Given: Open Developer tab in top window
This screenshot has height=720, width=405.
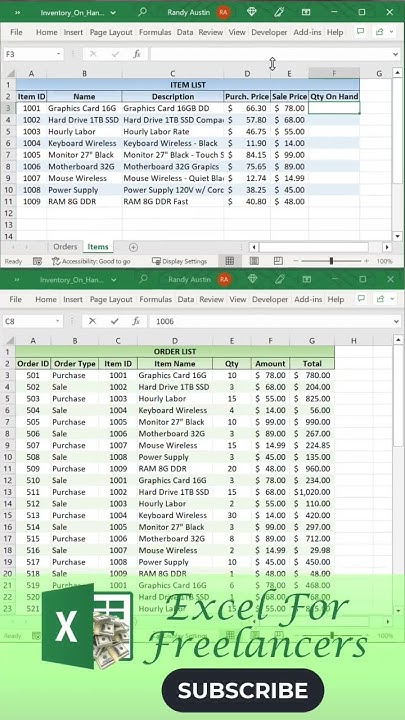Looking at the screenshot, I should [x=269, y=32].
